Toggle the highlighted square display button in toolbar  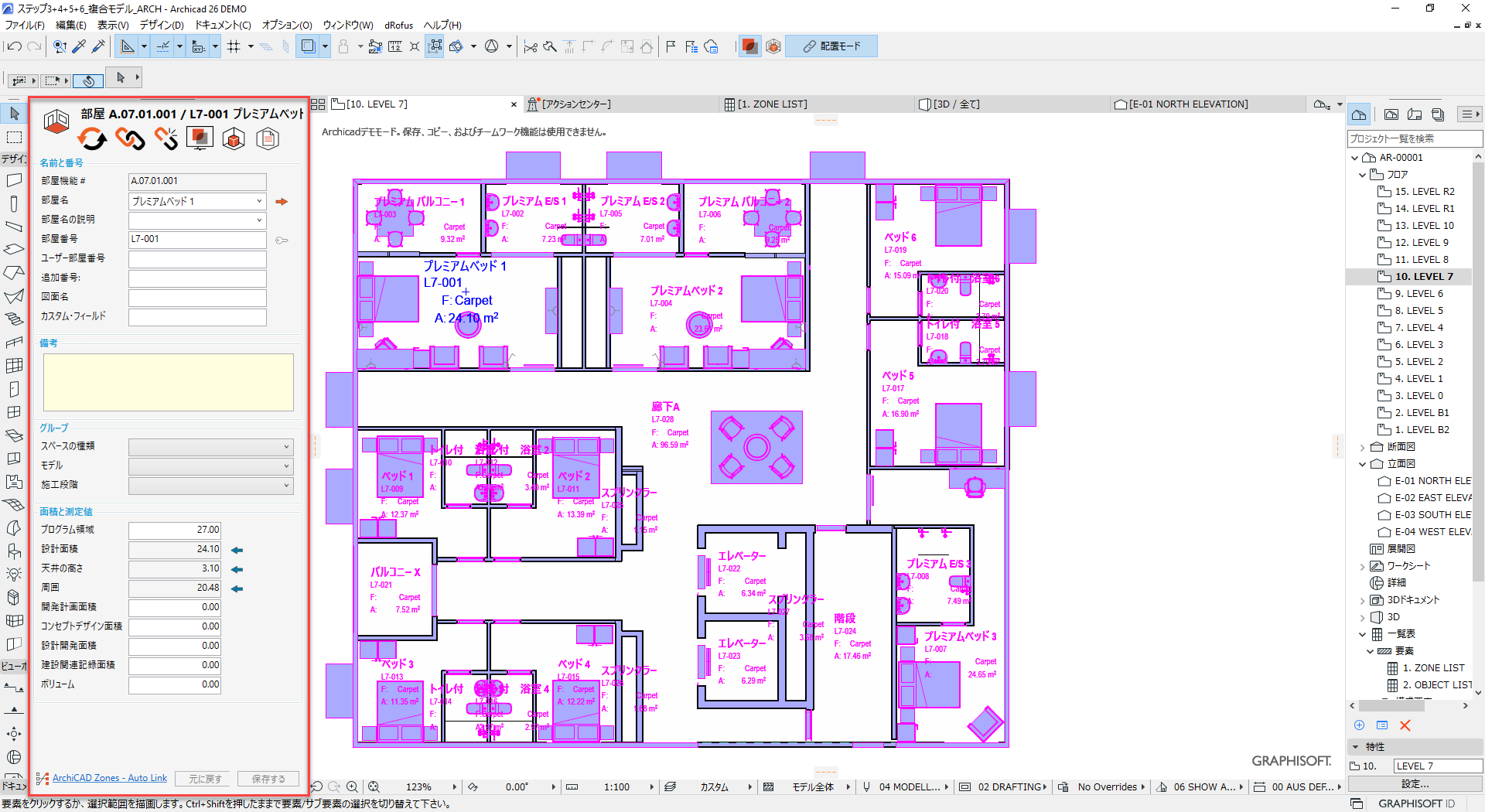coord(308,46)
